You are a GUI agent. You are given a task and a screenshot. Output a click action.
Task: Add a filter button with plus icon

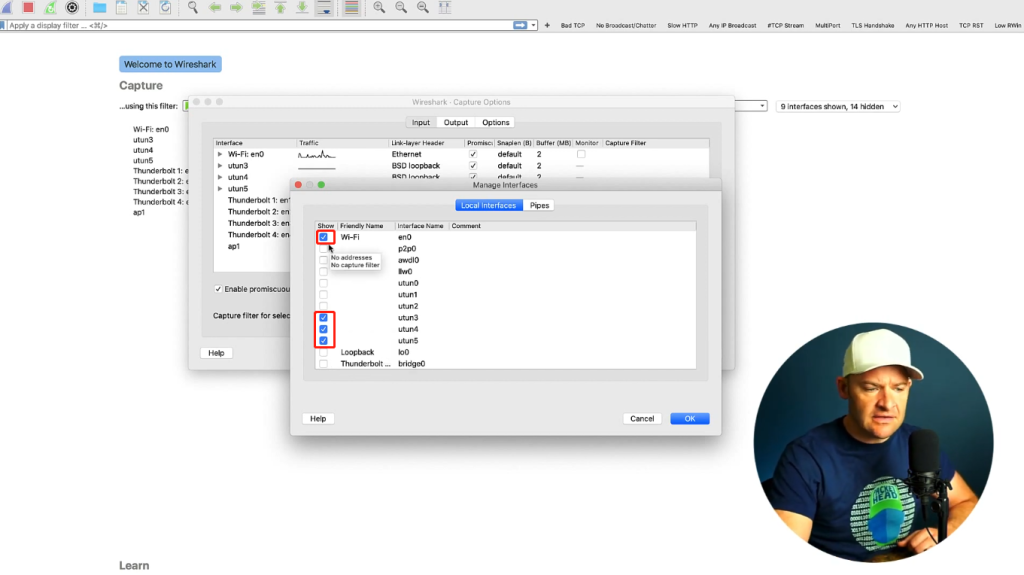[x=547, y=25]
